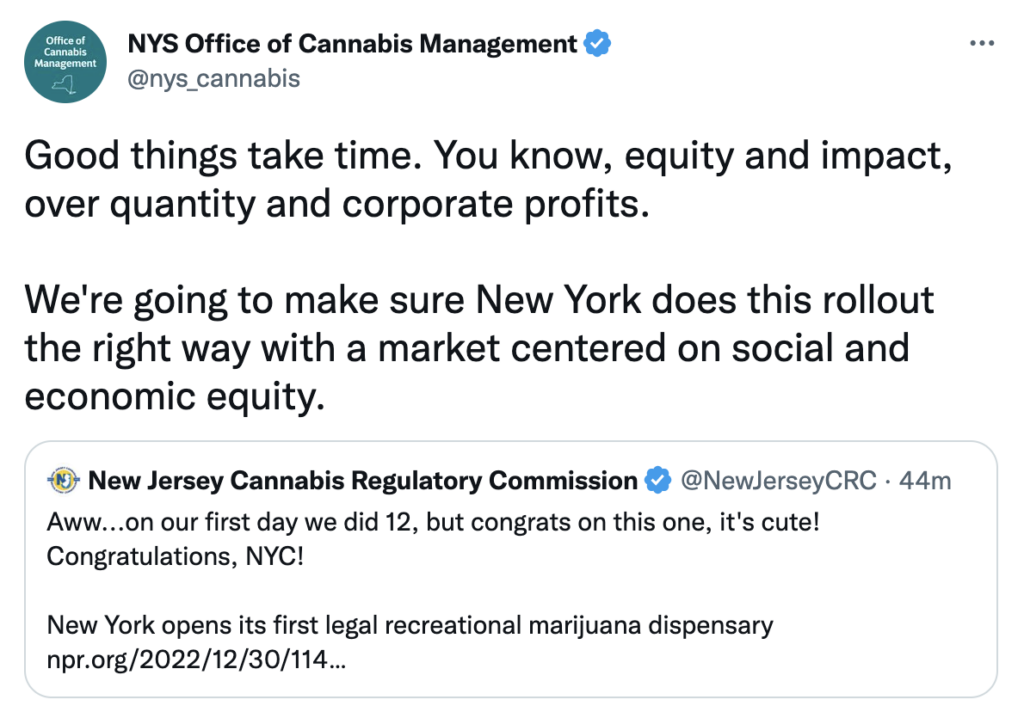Click the verified badge beside NYS Office name

click(598, 44)
